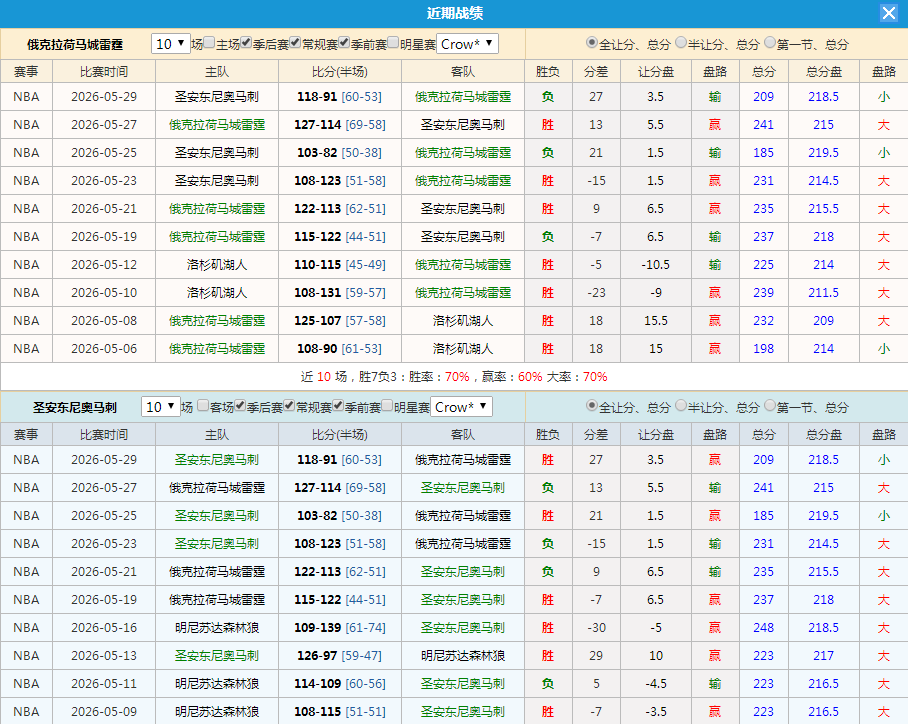The height and width of the screenshot is (724, 908).
Task: Click the 比分(半场) header in the 雷霆 table
Action: tap(339, 72)
